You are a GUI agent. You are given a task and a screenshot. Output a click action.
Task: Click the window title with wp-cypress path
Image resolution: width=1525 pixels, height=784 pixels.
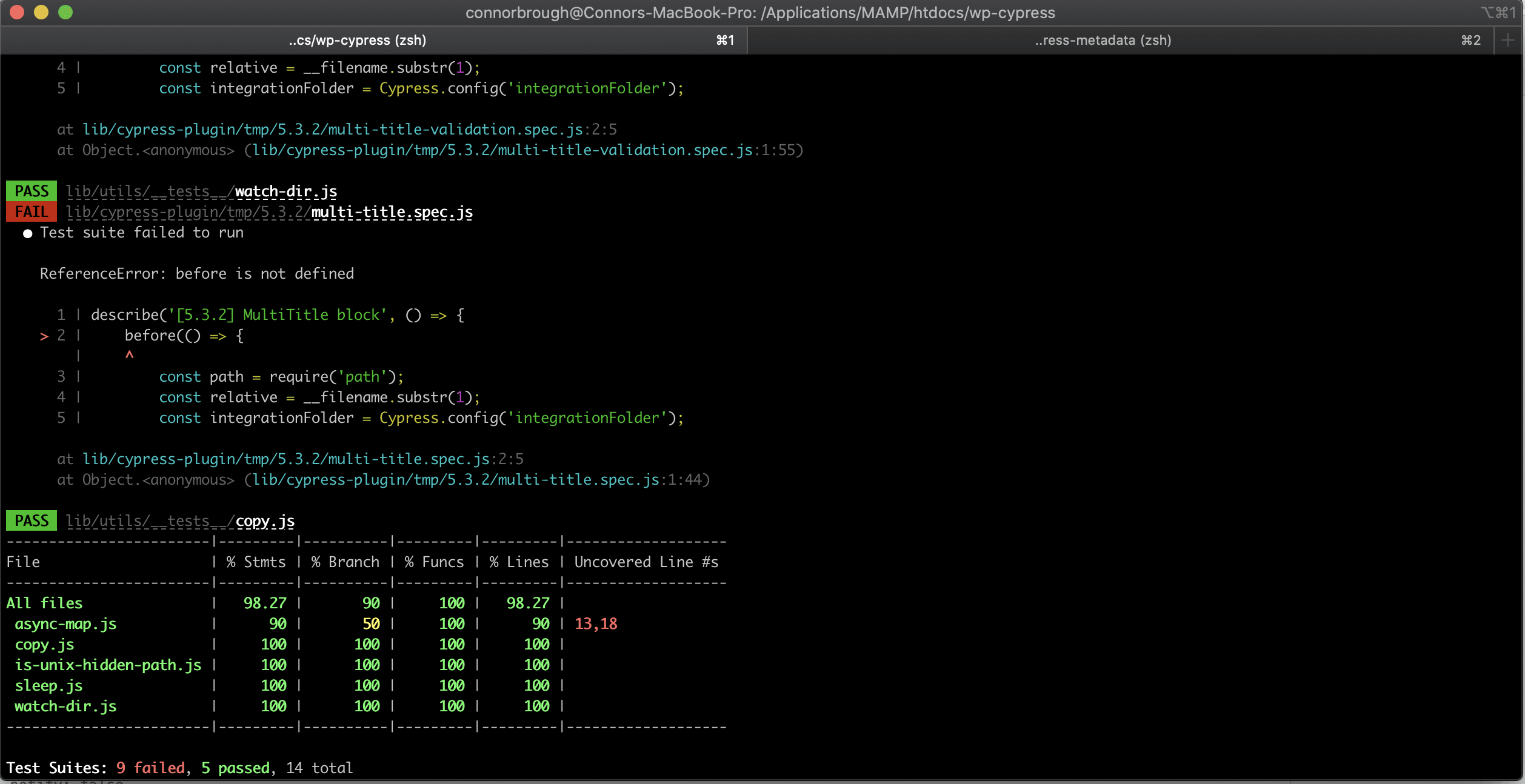point(760,13)
